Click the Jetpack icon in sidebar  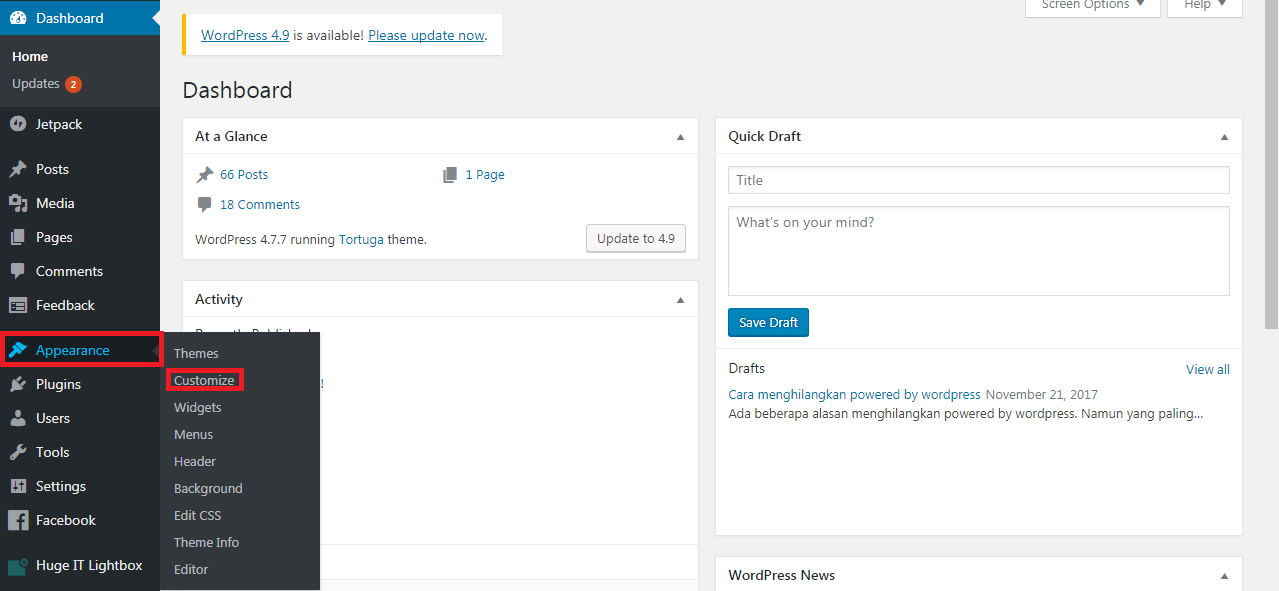(18, 124)
